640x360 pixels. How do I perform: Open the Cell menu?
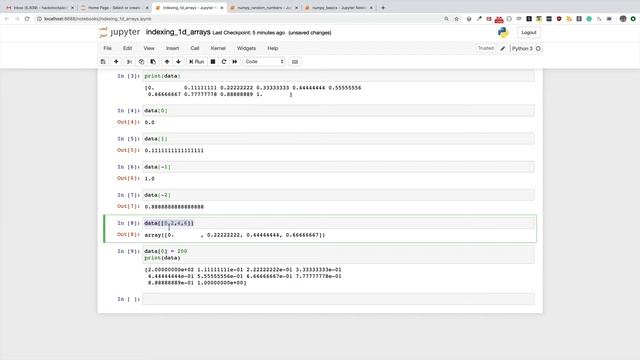(x=195, y=48)
